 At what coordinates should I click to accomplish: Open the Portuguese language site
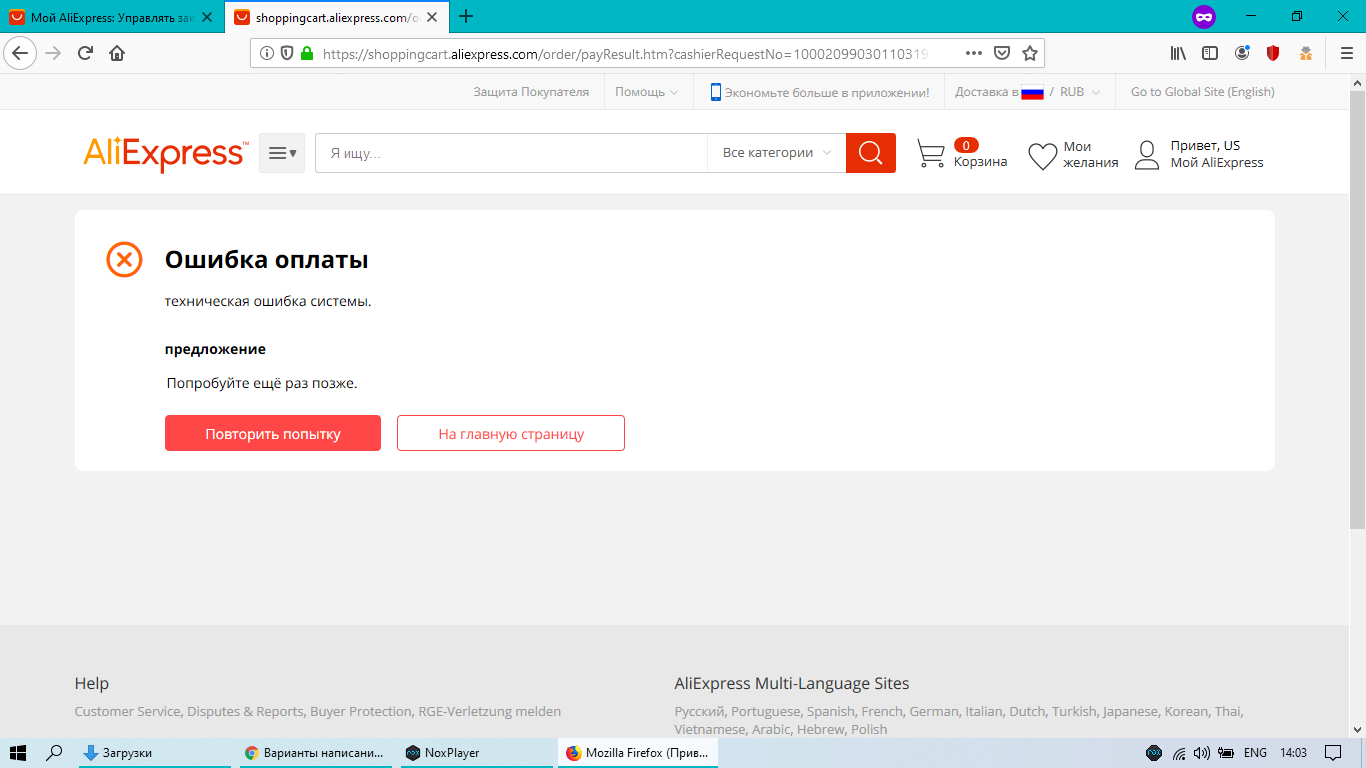pos(766,712)
